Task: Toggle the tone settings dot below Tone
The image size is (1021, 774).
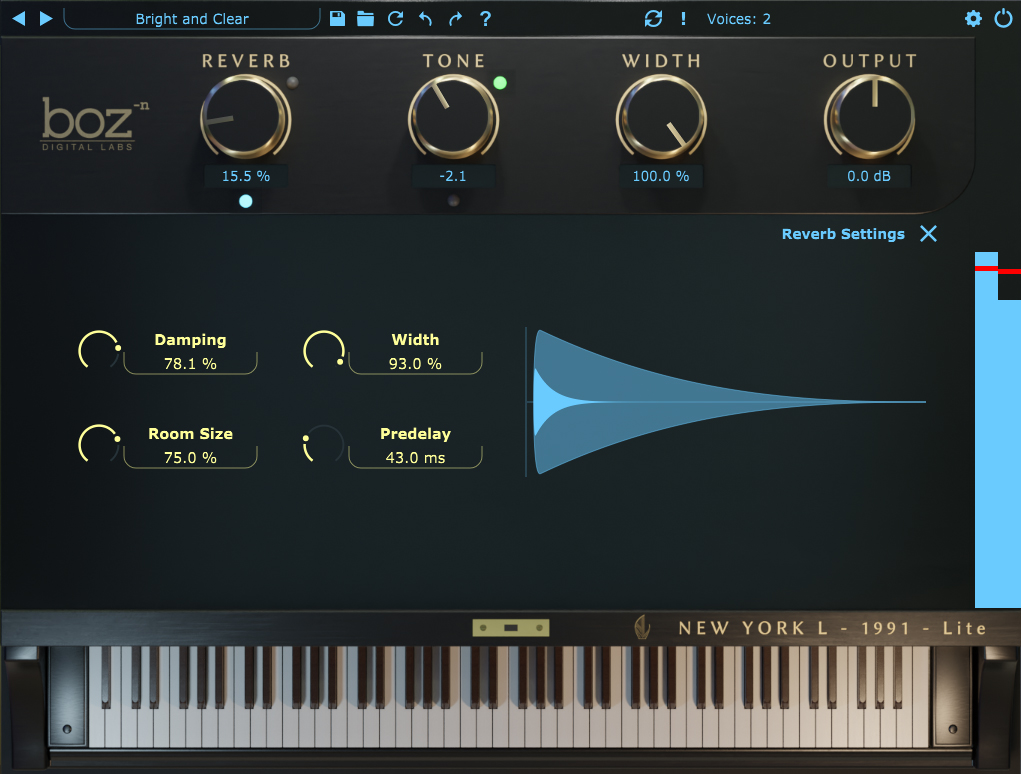Action: point(453,201)
